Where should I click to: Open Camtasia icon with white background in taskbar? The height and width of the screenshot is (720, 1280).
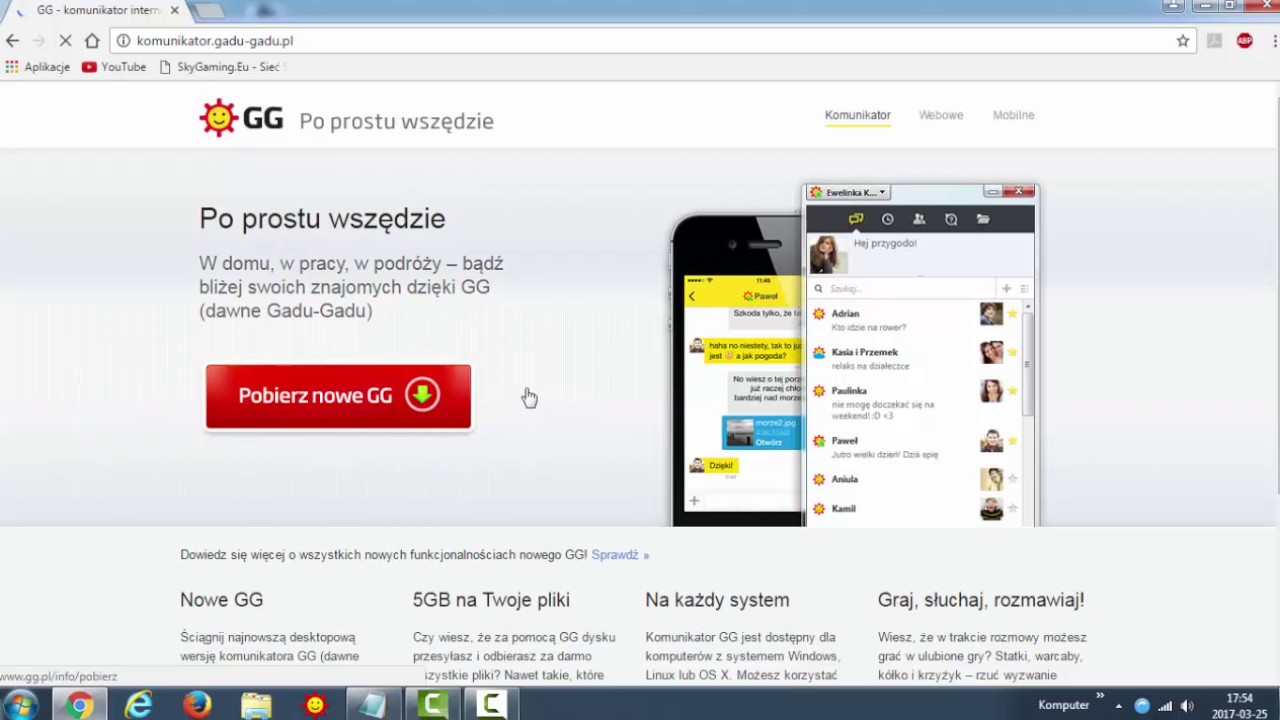click(x=491, y=705)
